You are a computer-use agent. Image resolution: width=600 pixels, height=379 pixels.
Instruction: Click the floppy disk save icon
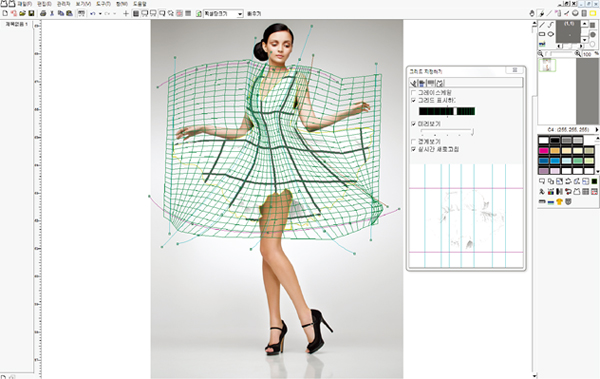tap(31, 13)
